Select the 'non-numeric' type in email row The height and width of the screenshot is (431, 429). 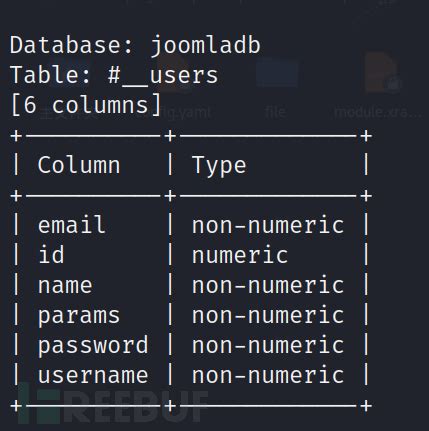pos(268,225)
